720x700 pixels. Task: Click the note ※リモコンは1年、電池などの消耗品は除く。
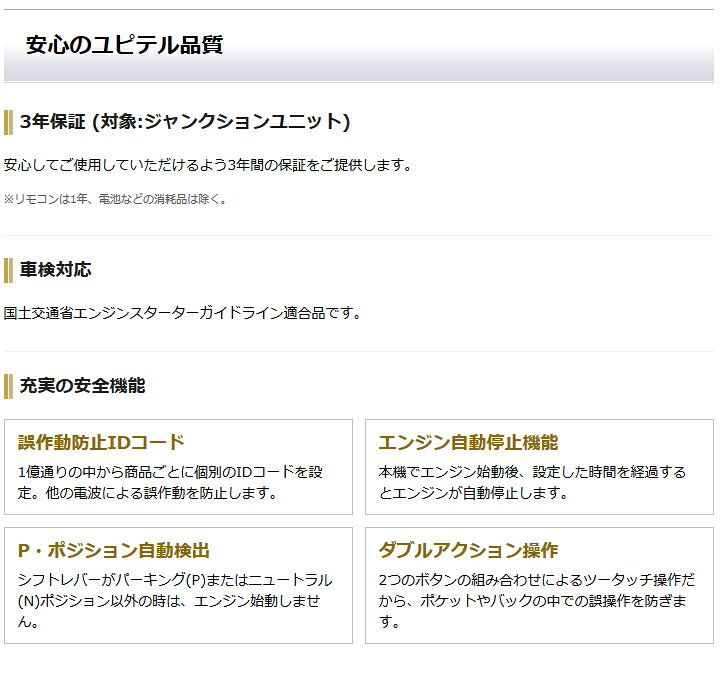pos(115,199)
